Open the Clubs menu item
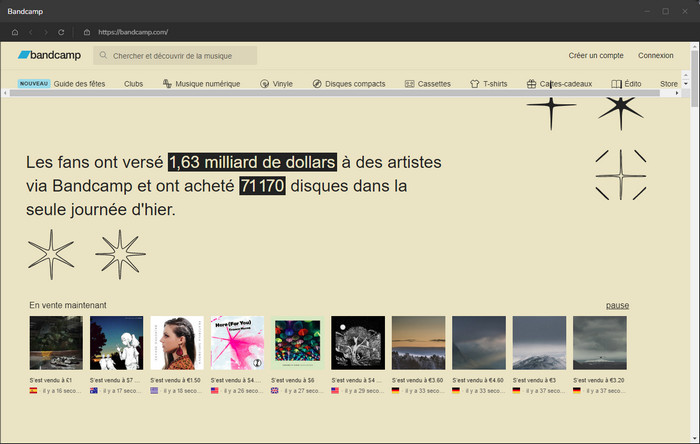This screenshot has width=700, height=444. click(x=133, y=84)
